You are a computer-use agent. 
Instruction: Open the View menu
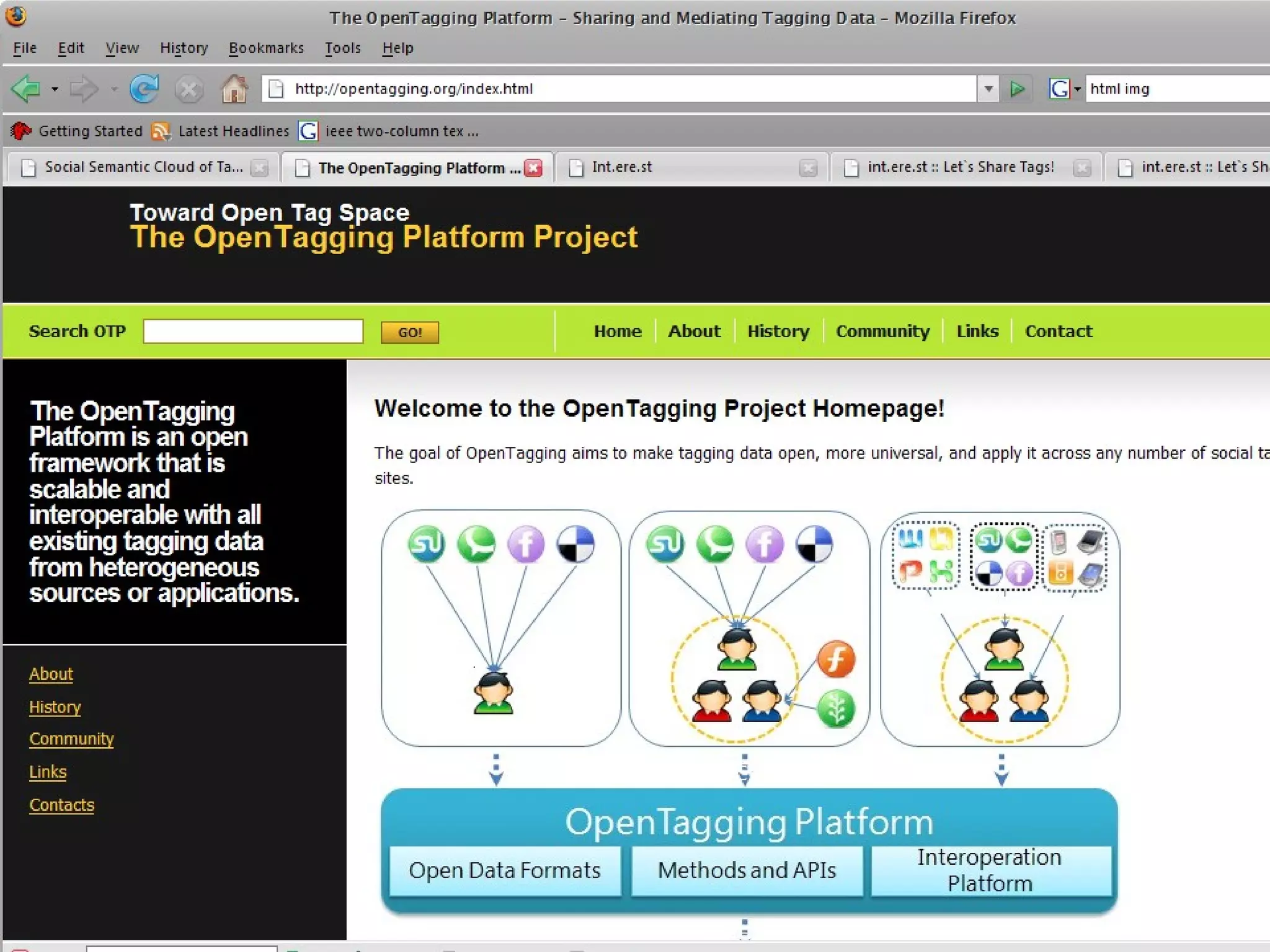[x=122, y=48]
